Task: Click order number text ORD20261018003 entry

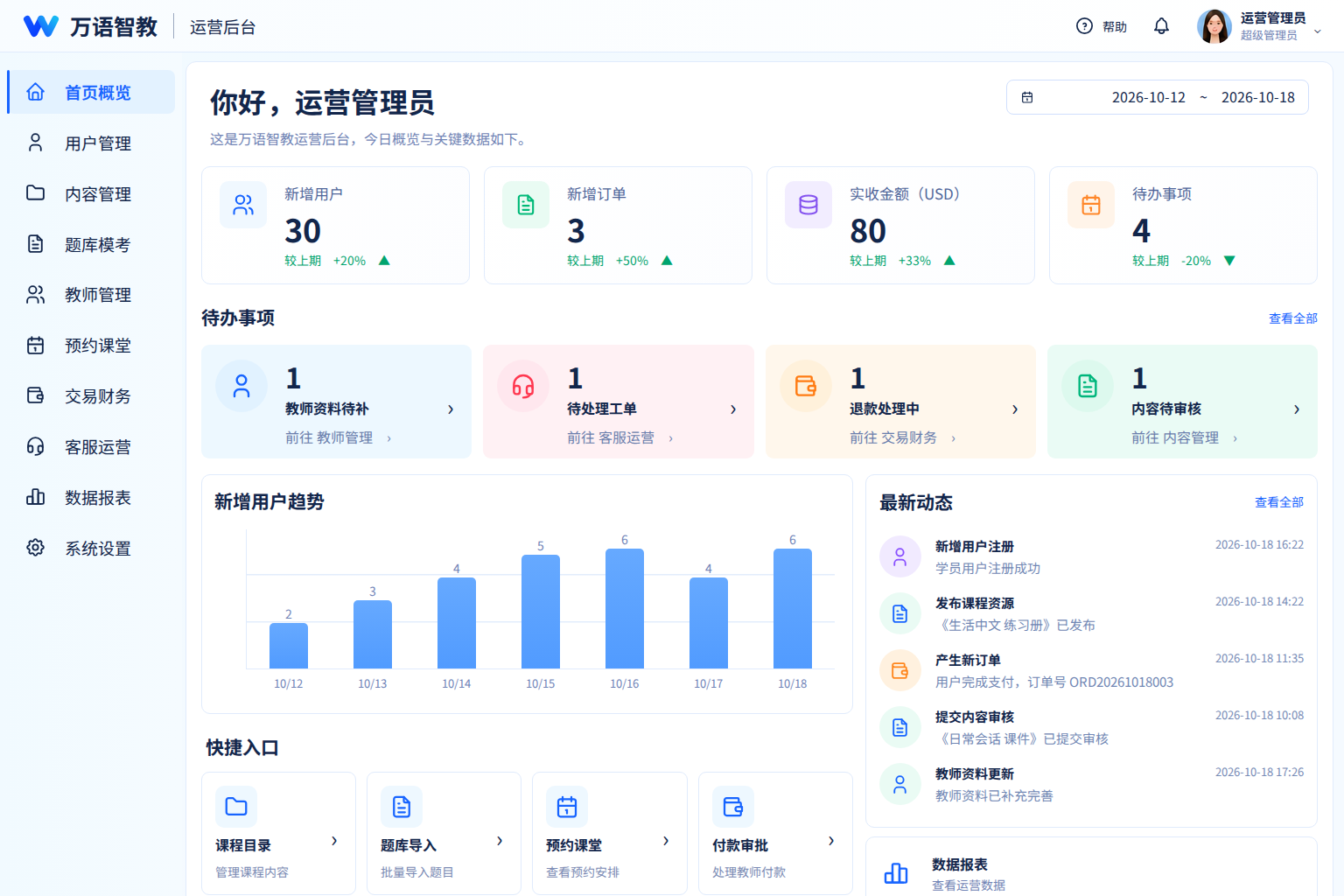Action: (x=1122, y=682)
